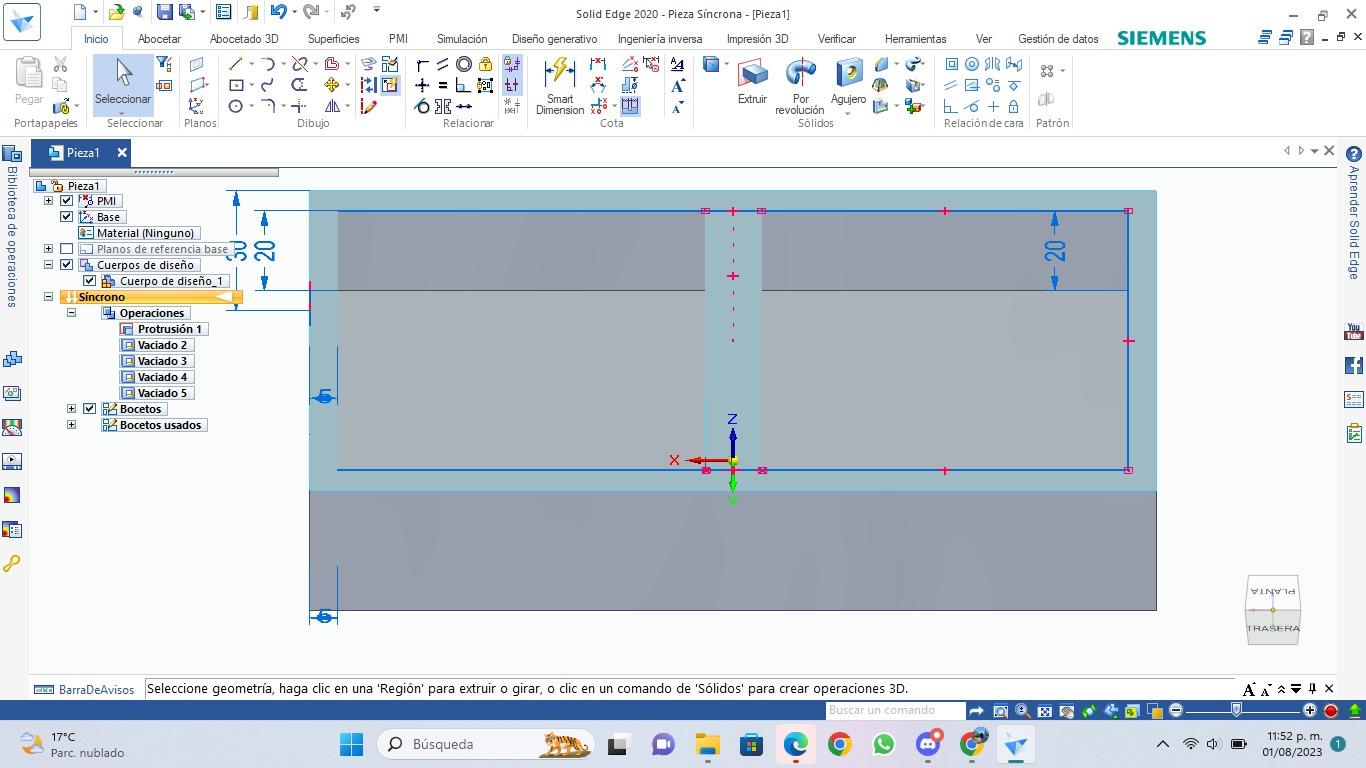Click the Agujero hole tool icon
Viewport: 1366px width, 768px height.
click(849, 74)
